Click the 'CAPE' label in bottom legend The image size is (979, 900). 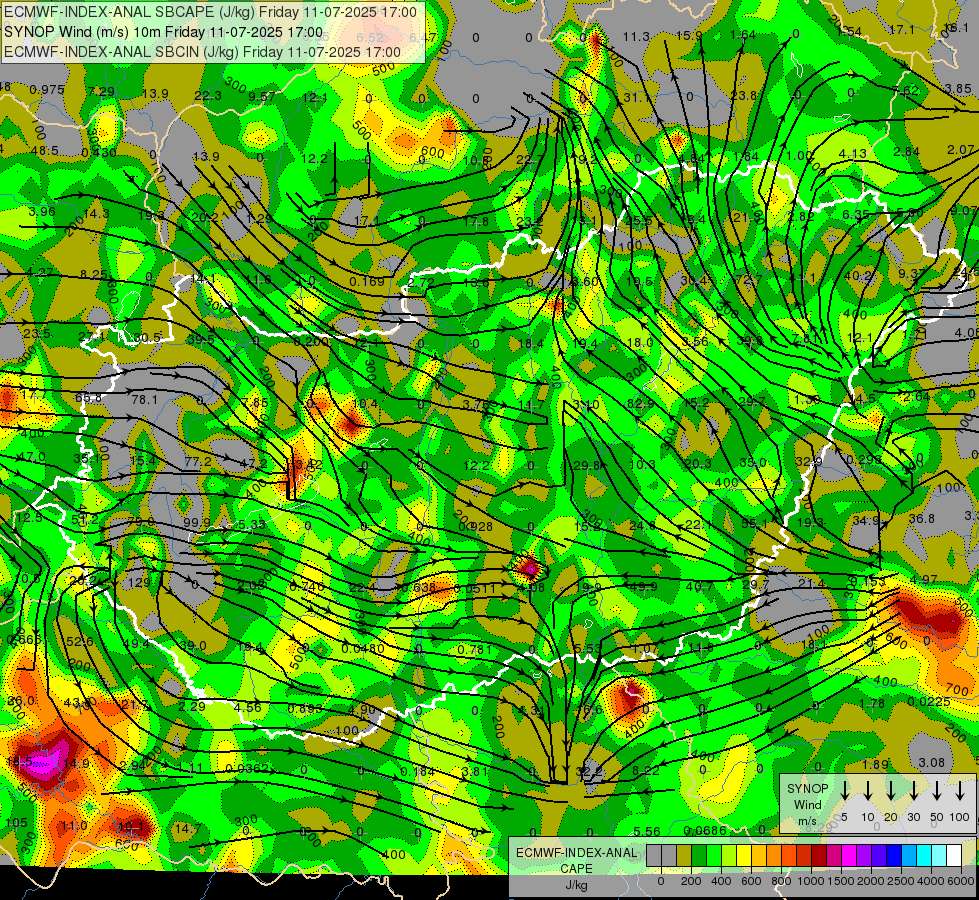click(576, 868)
